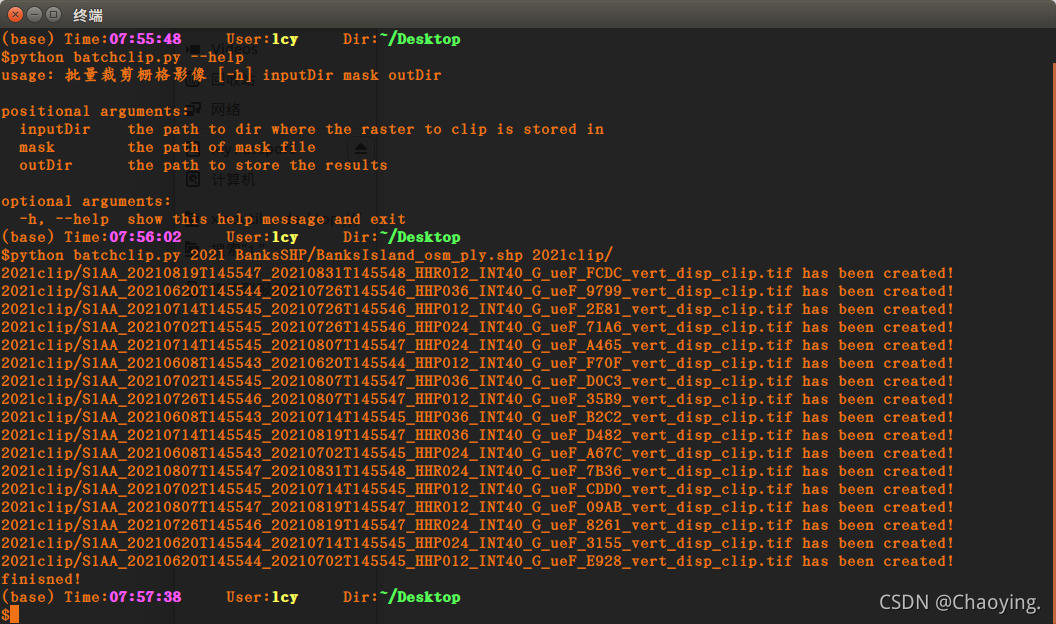Click the output line containing 'ueF_D0C3'
Image resolution: width=1056 pixels, height=624 pixels.
pyautogui.click(x=477, y=381)
